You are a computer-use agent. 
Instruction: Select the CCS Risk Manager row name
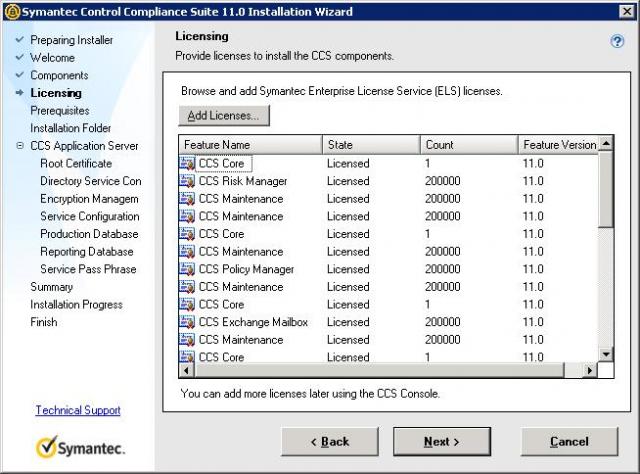243,181
